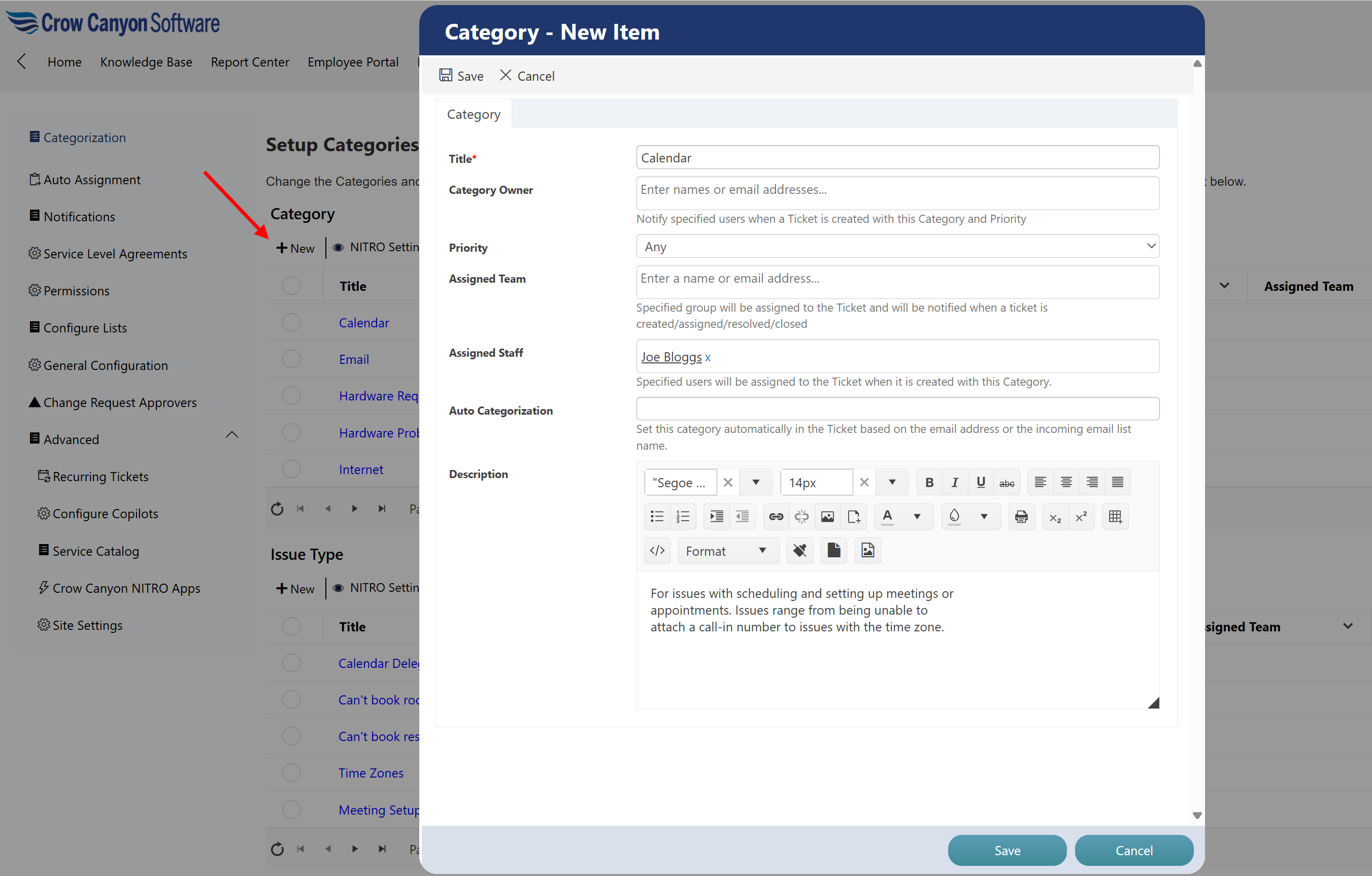Open the Knowledge Base menu item
Image resolution: width=1372 pixels, height=876 pixels.
[146, 62]
